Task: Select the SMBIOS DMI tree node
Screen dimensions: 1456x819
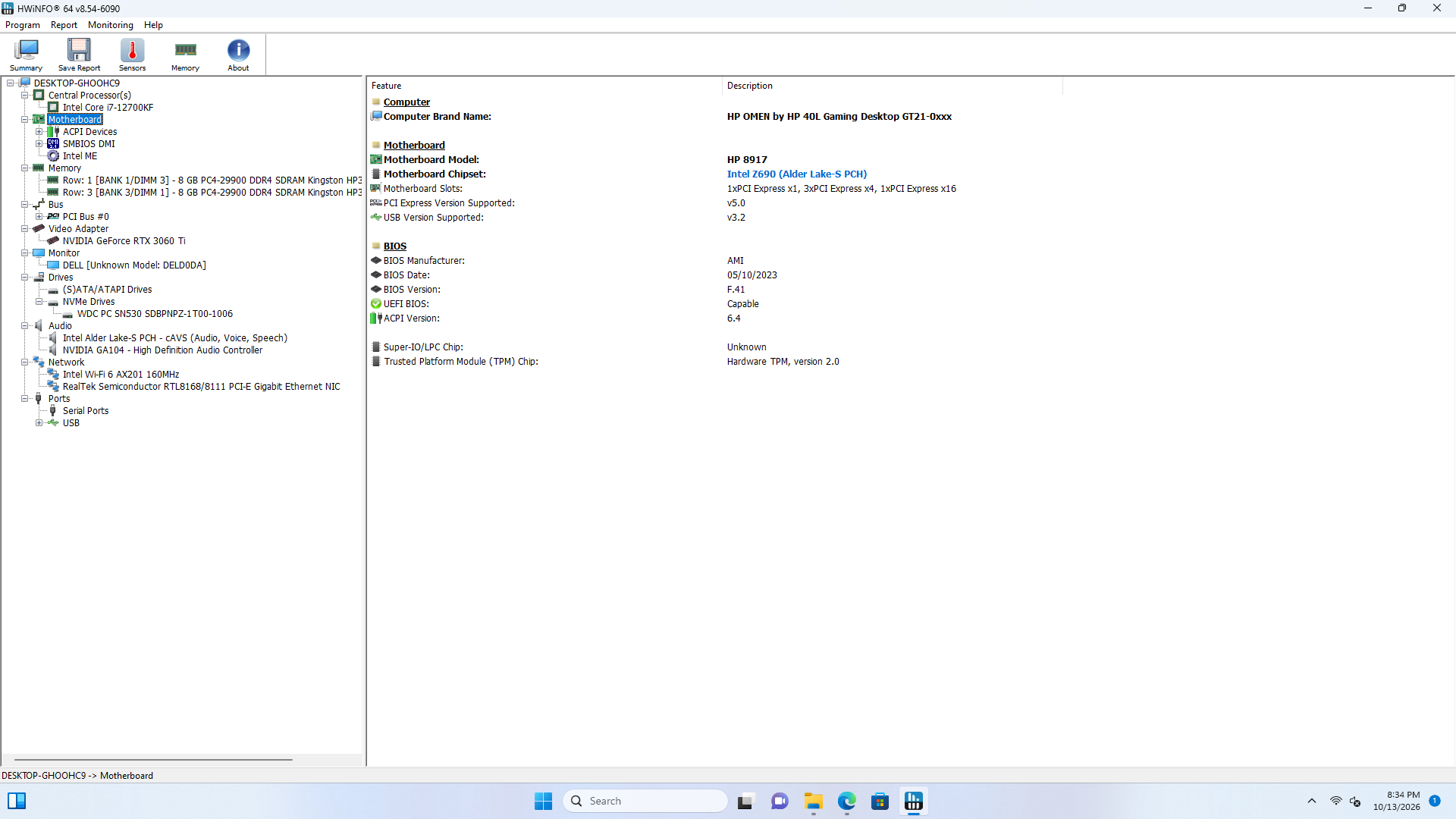Action: coord(89,144)
